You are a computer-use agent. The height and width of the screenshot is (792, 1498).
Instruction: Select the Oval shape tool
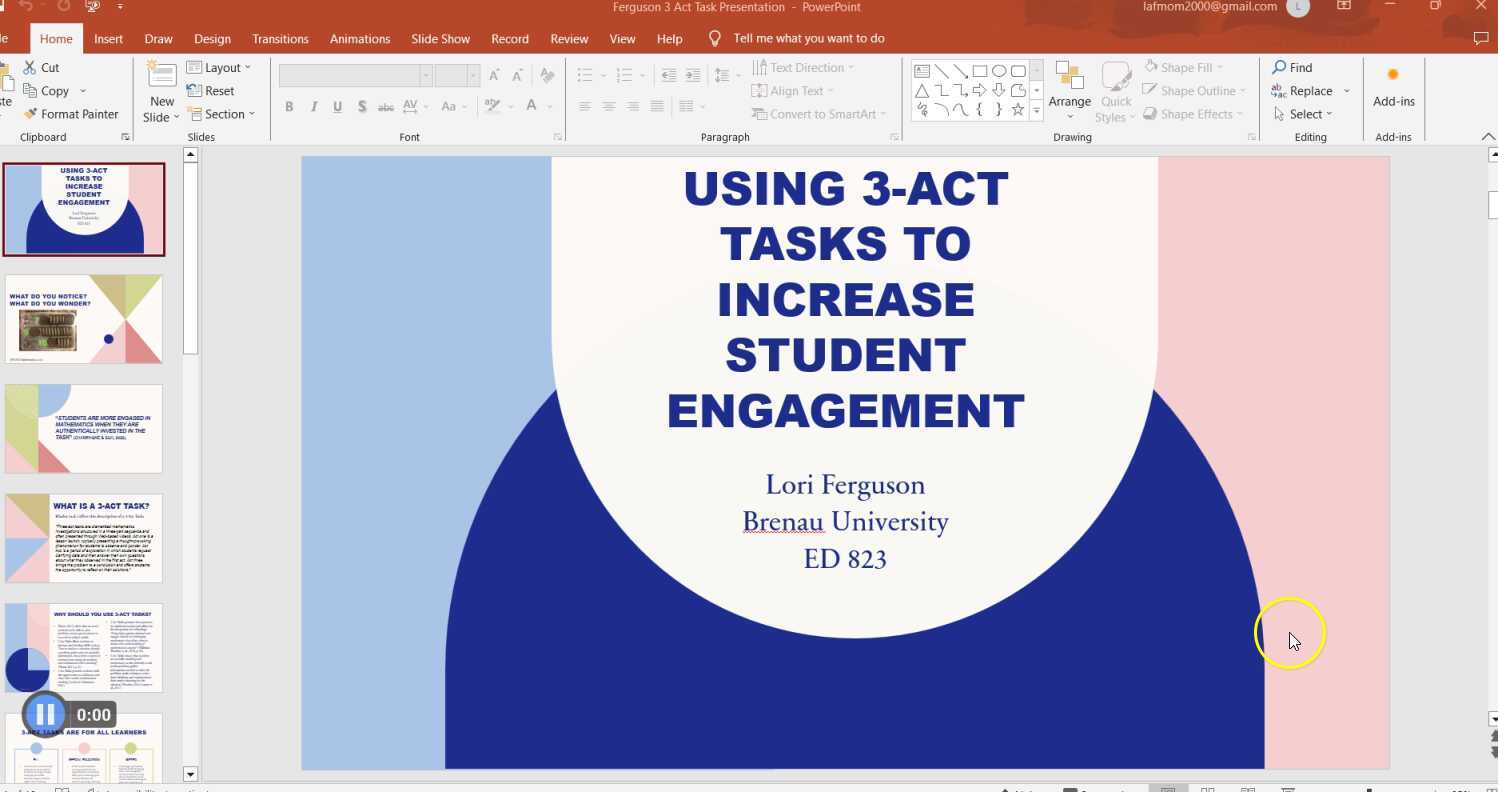click(x=999, y=70)
